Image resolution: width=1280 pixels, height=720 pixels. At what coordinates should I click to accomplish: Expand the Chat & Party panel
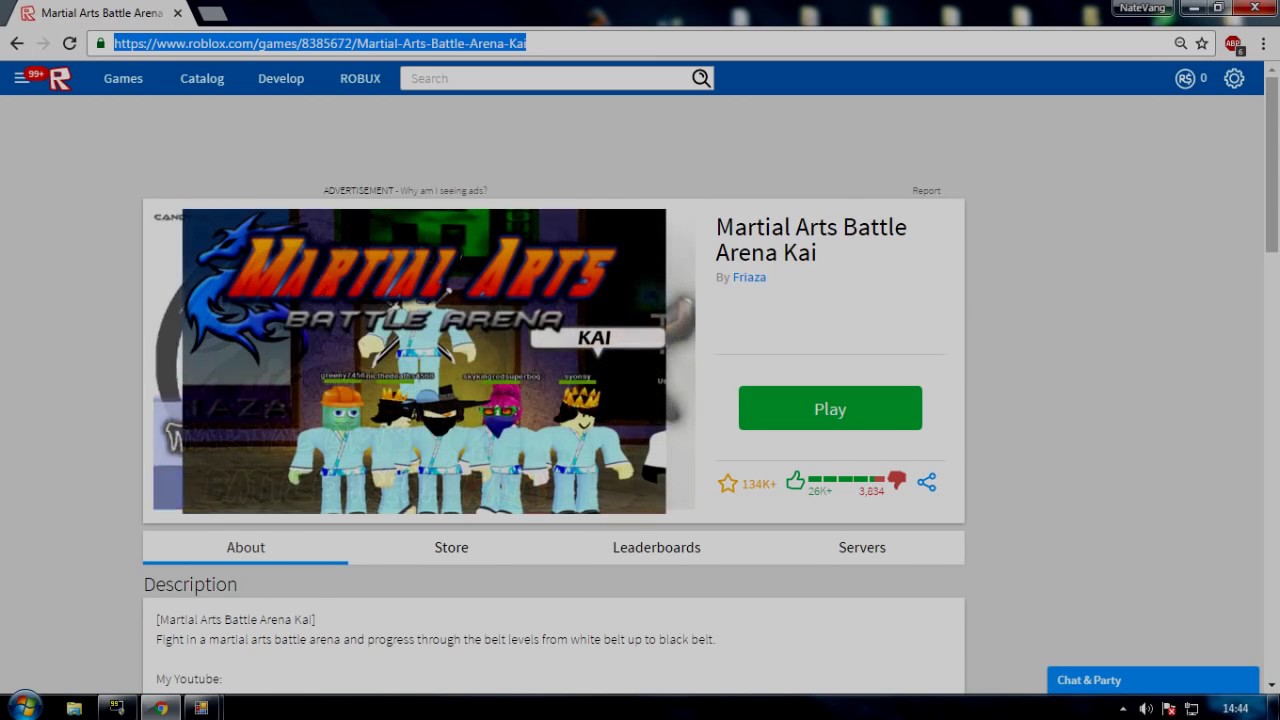click(x=1153, y=680)
